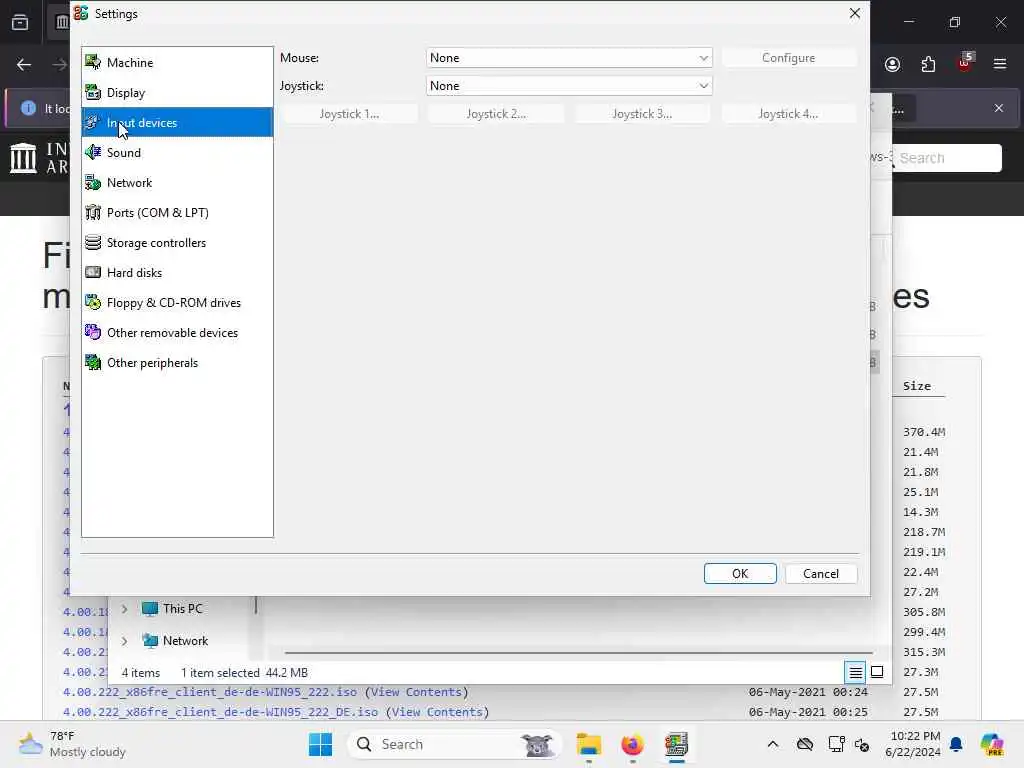1024x768 pixels.
Task: Confirm settings with OK
Action: 740,573
